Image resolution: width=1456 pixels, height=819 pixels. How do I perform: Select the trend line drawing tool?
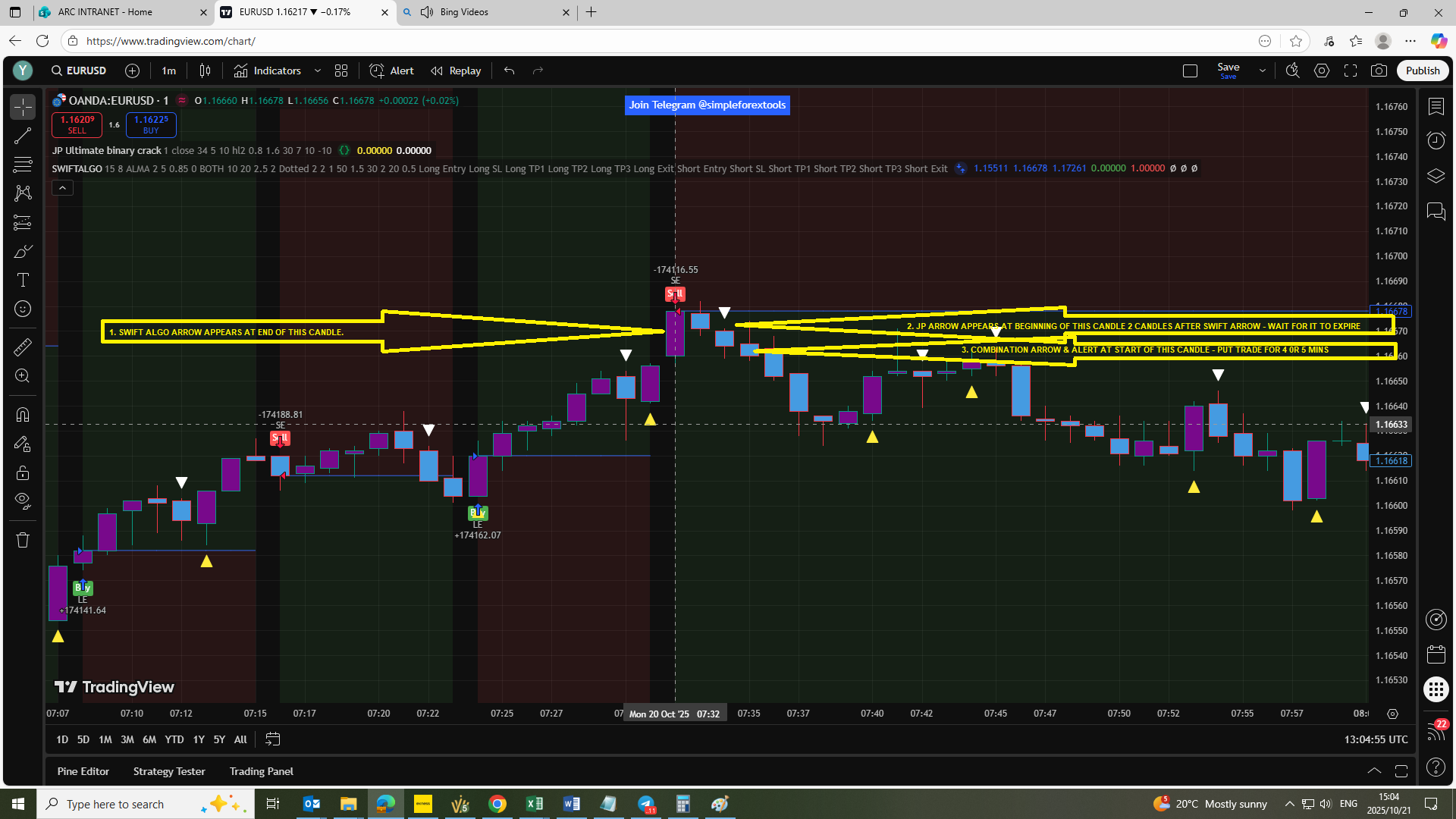(x=23, y=136)
